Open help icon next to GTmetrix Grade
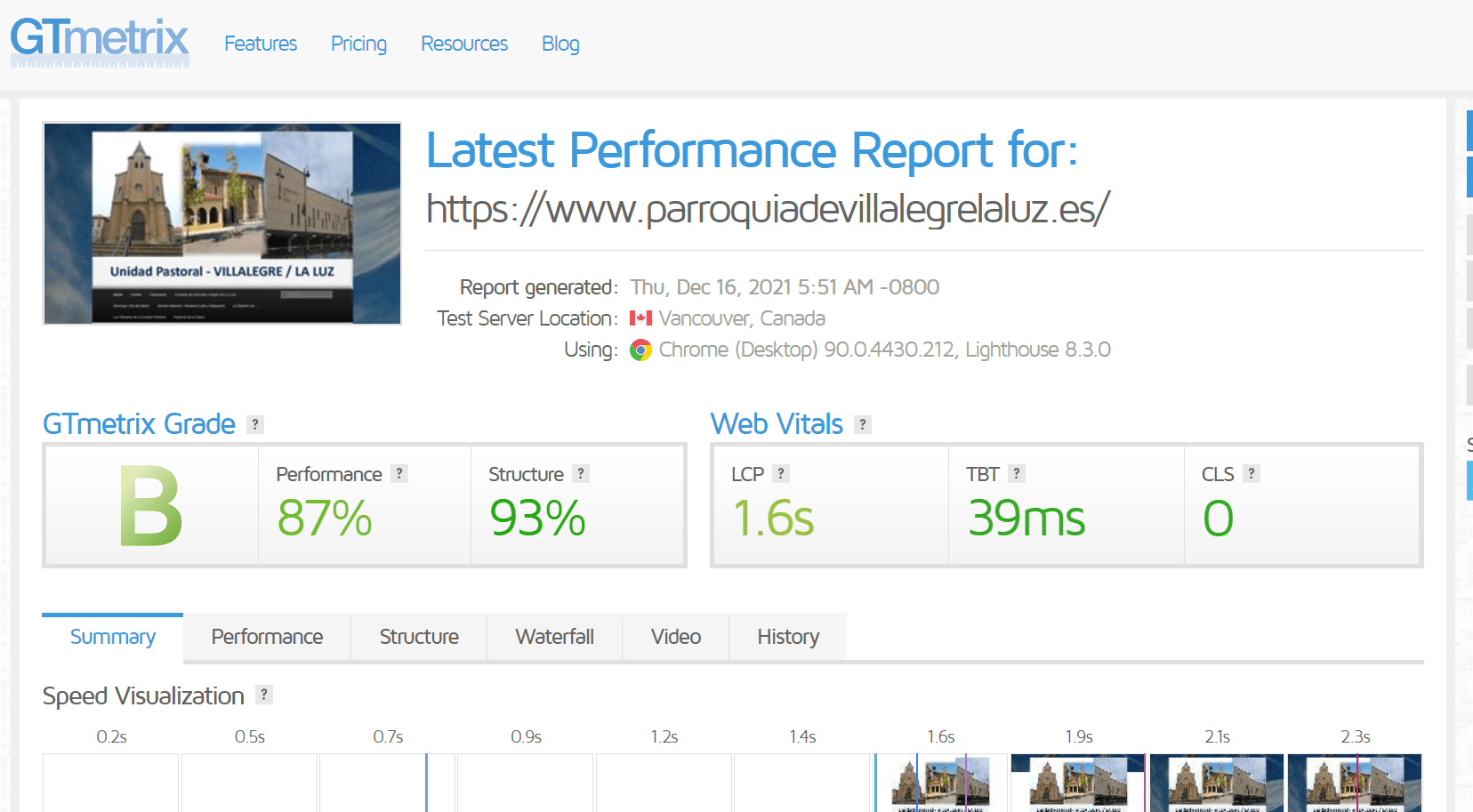1473x812 pixels. click(x=255, y=424)
